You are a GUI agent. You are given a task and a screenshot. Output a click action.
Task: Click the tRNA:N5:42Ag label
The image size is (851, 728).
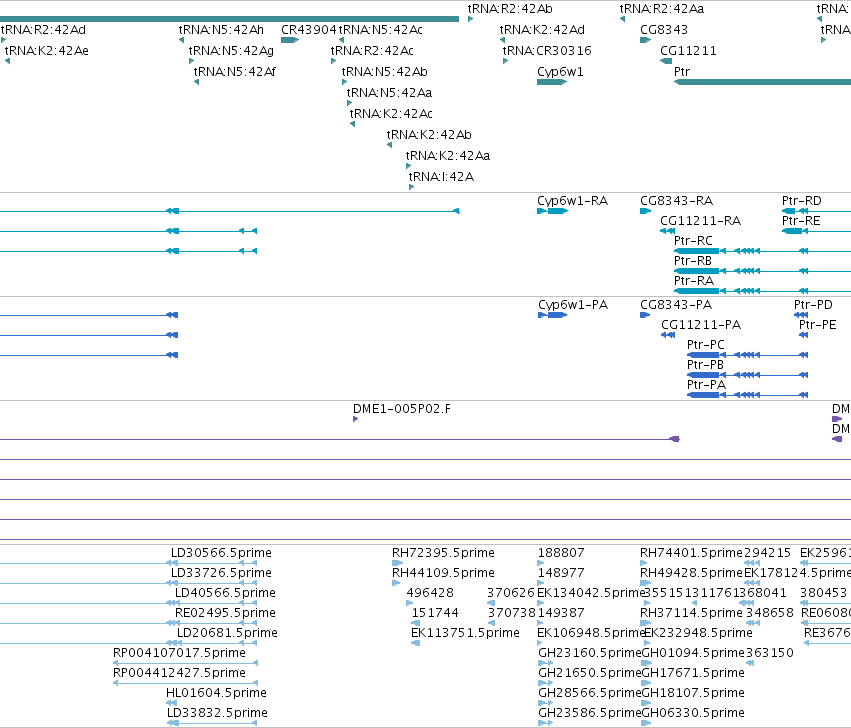pyautogui.click(x=231, y=51)
